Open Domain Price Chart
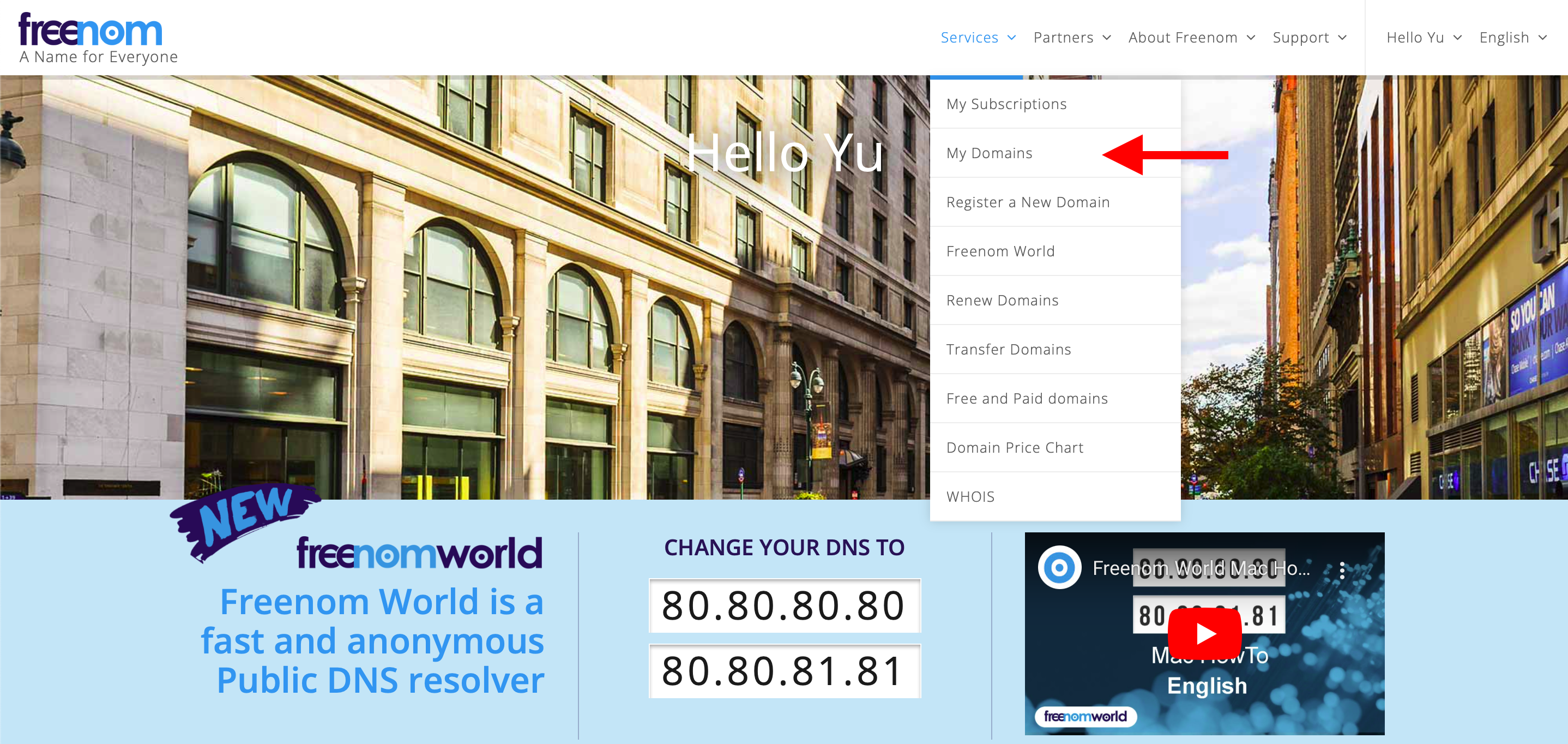The image size is (1568, 744). pyautogui.click(x=1055, y=447)
